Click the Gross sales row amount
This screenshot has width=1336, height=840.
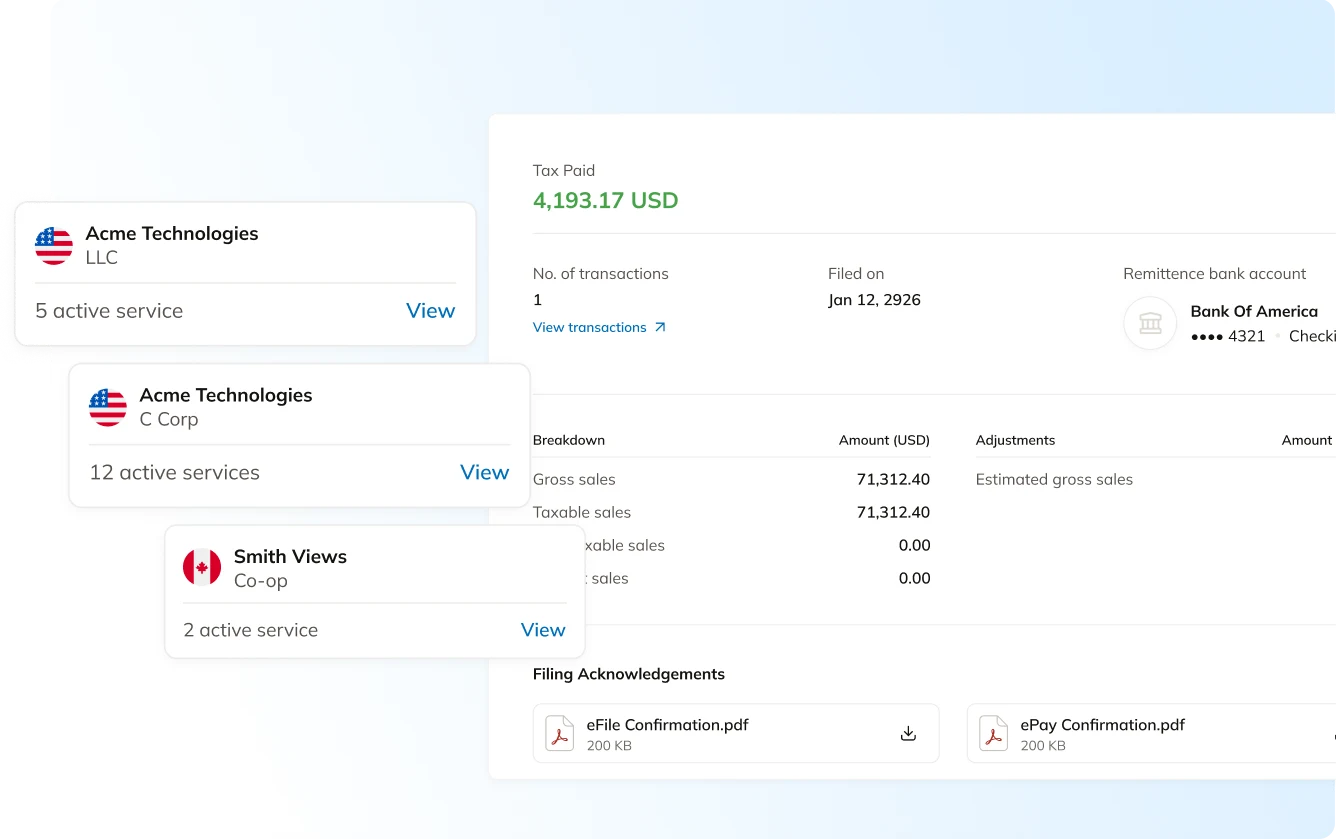[893, 479]
